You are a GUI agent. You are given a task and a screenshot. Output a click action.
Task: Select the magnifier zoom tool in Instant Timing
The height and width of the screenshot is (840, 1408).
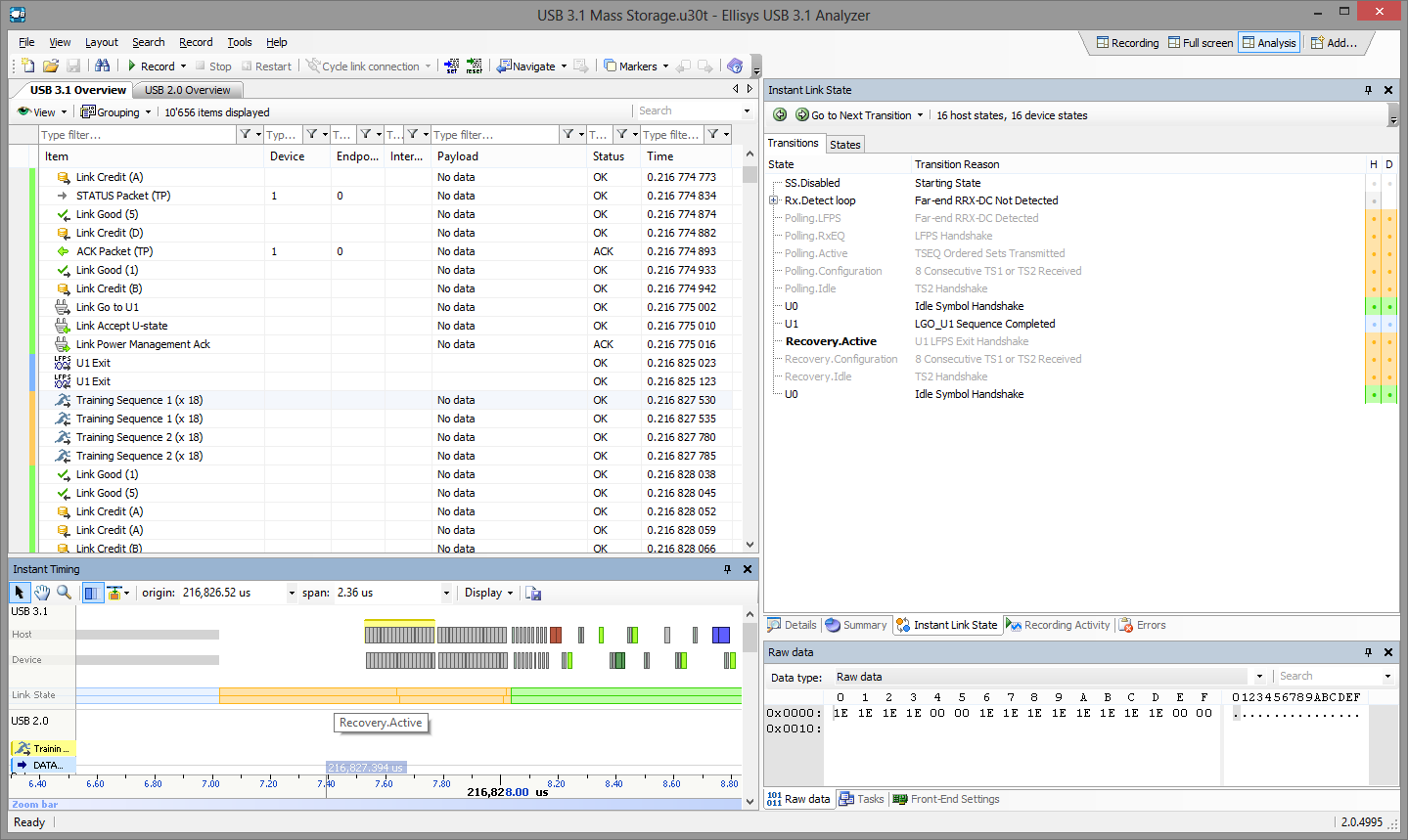coord(64,593)
